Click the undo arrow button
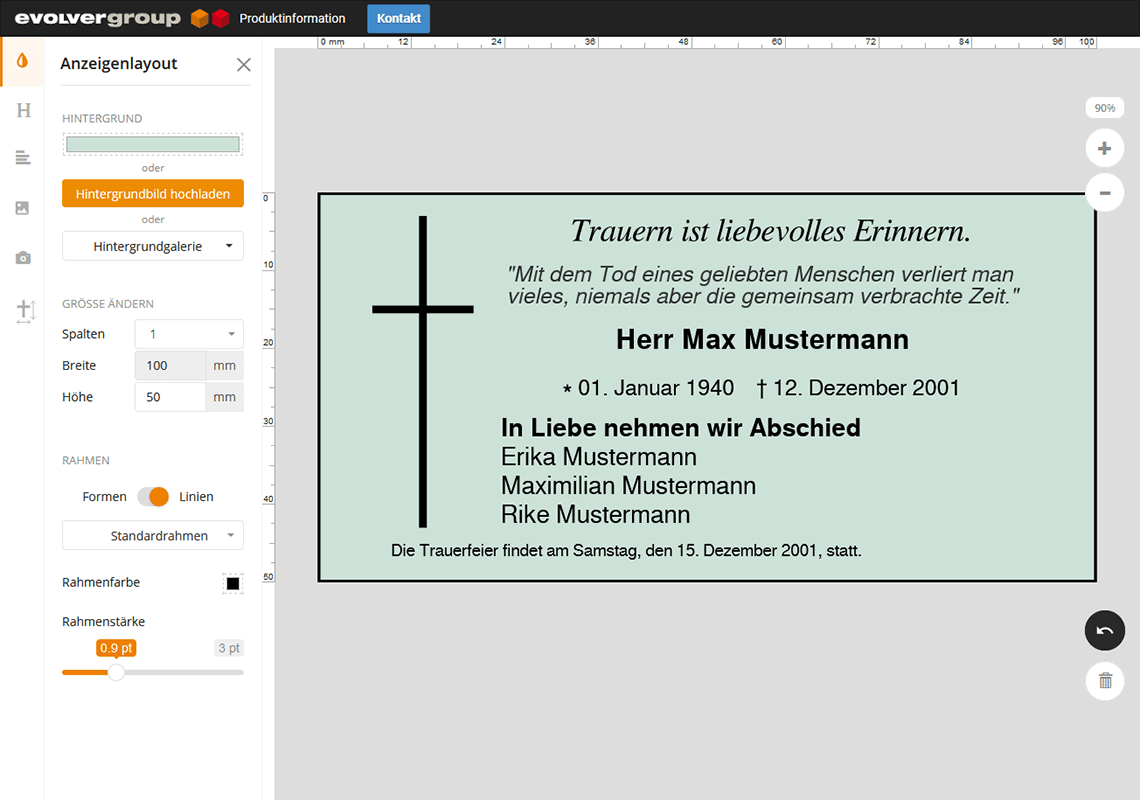The width and height of the screenshot is (1140, 800). pos(1104,631)
